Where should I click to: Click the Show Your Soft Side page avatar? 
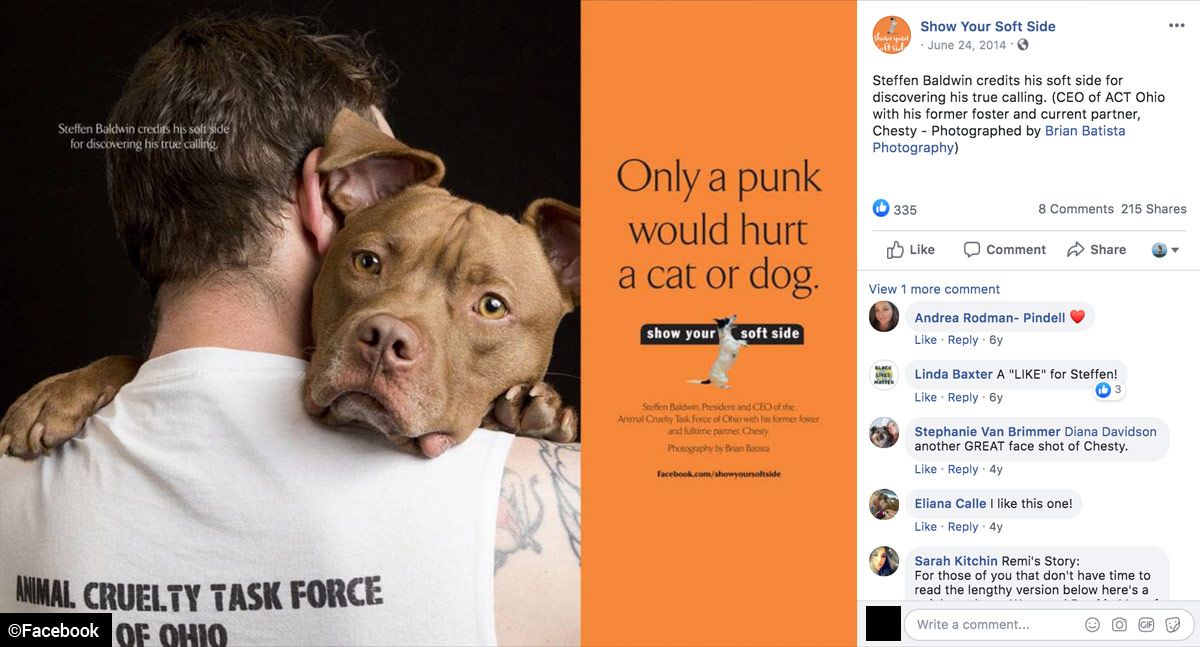[x=891, y=35]
